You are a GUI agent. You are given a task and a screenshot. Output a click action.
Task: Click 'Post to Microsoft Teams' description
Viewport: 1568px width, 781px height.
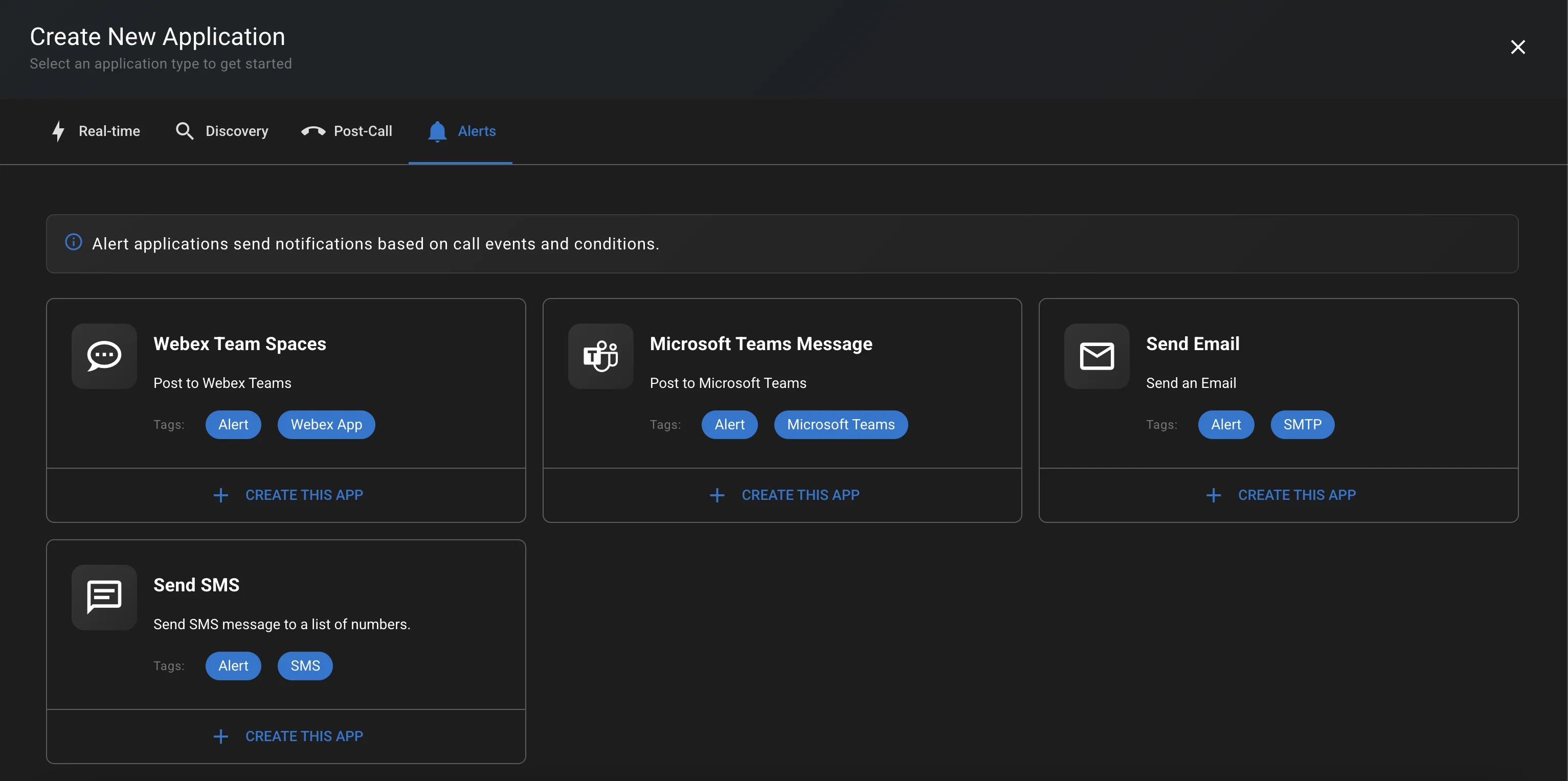[x=728, y=383]
